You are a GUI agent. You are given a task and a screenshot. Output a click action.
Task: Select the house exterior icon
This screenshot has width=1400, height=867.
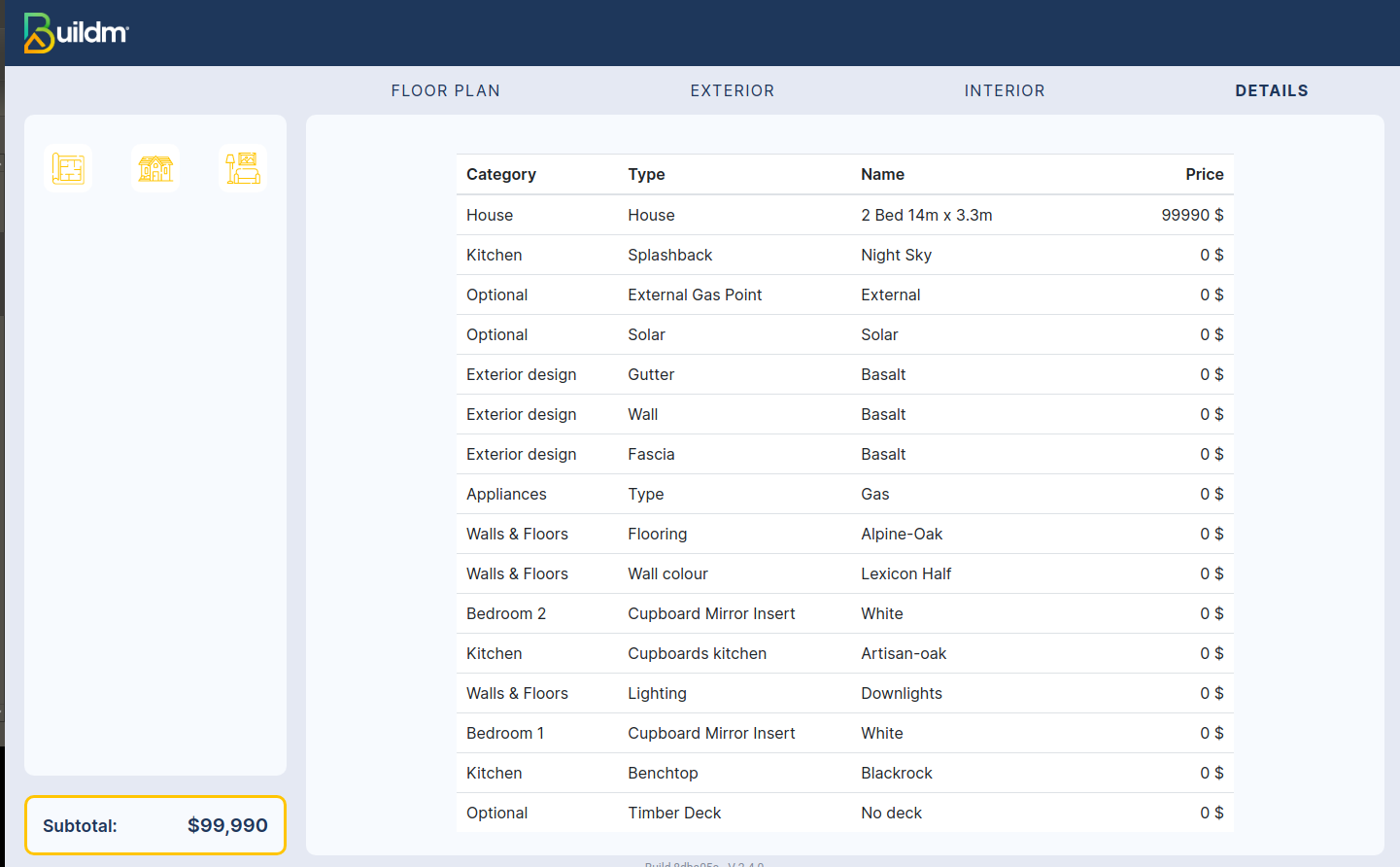click(155, 168)
